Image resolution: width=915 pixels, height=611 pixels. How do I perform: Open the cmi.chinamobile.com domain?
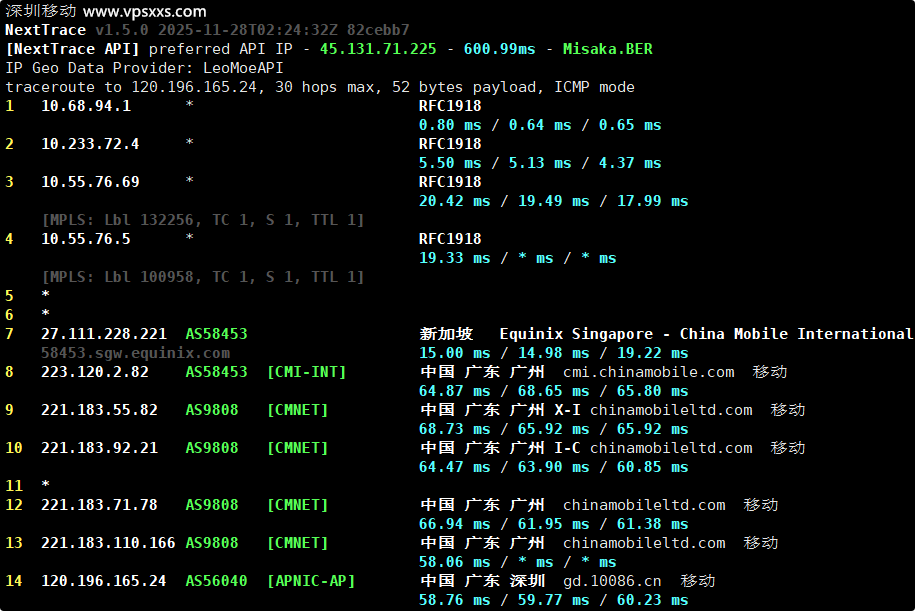click(x=648, y=372)
